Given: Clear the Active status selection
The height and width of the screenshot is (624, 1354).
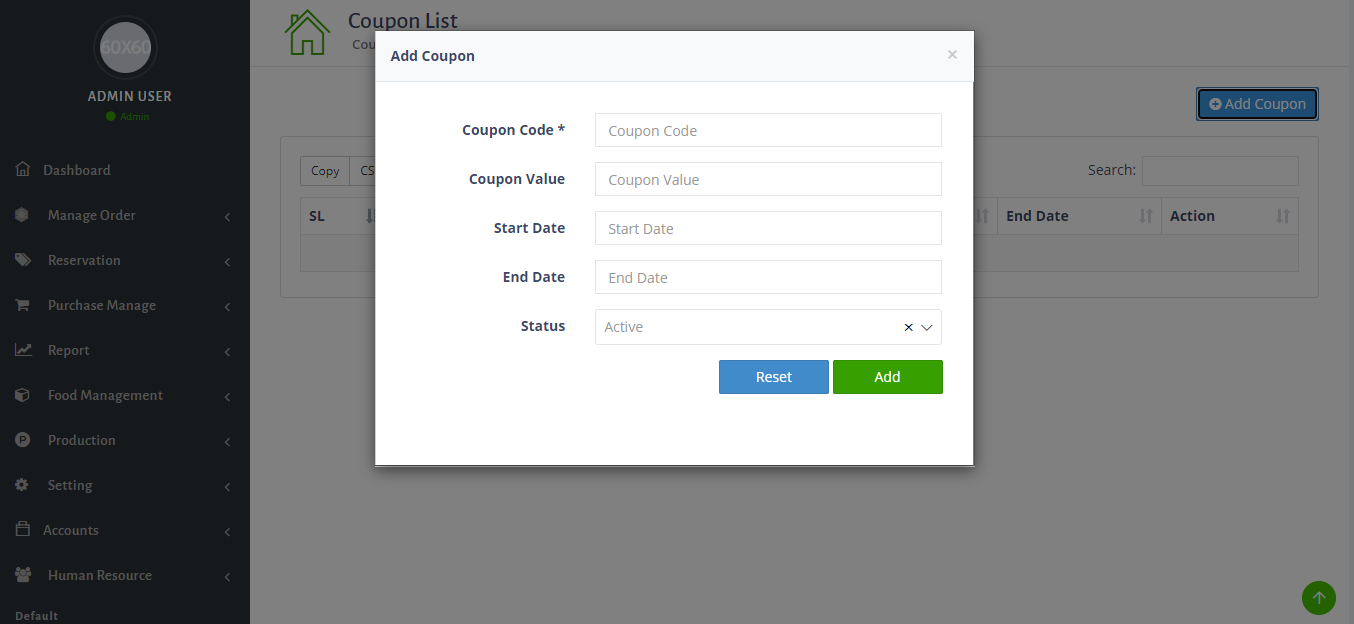Looking at the screenshot, I should [908, 327].
